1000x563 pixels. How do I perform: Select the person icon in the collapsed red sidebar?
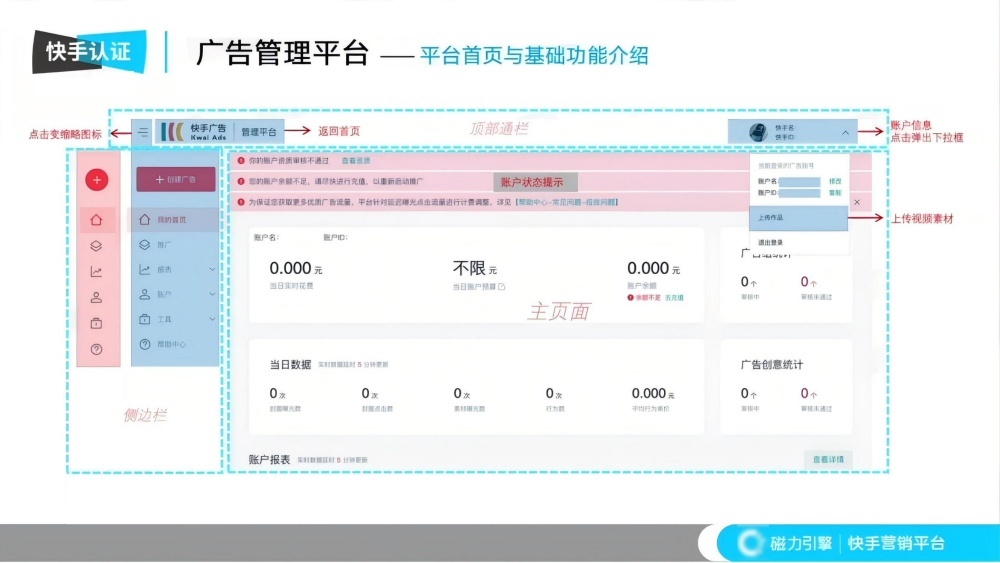pos(96,298)
